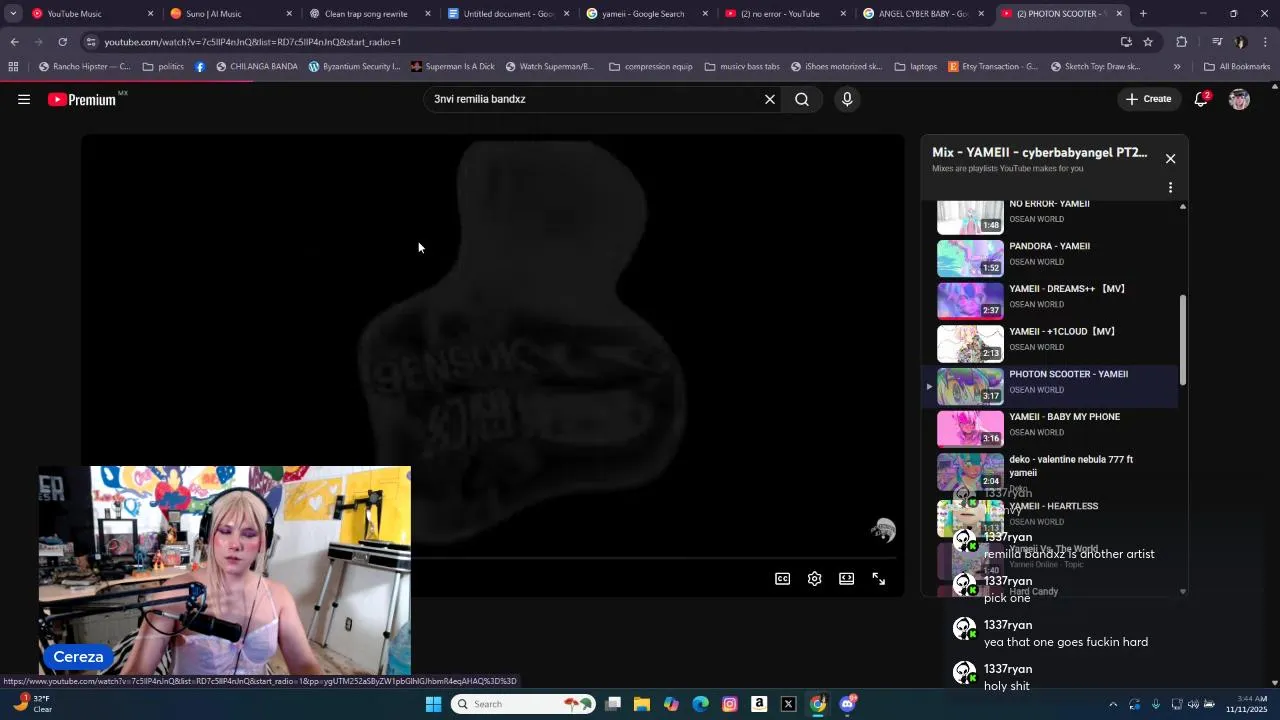The width and height of the screenshot is (1280, 720).
Task: Open File Explorer from the taskbar
Action: coord(642,704)
